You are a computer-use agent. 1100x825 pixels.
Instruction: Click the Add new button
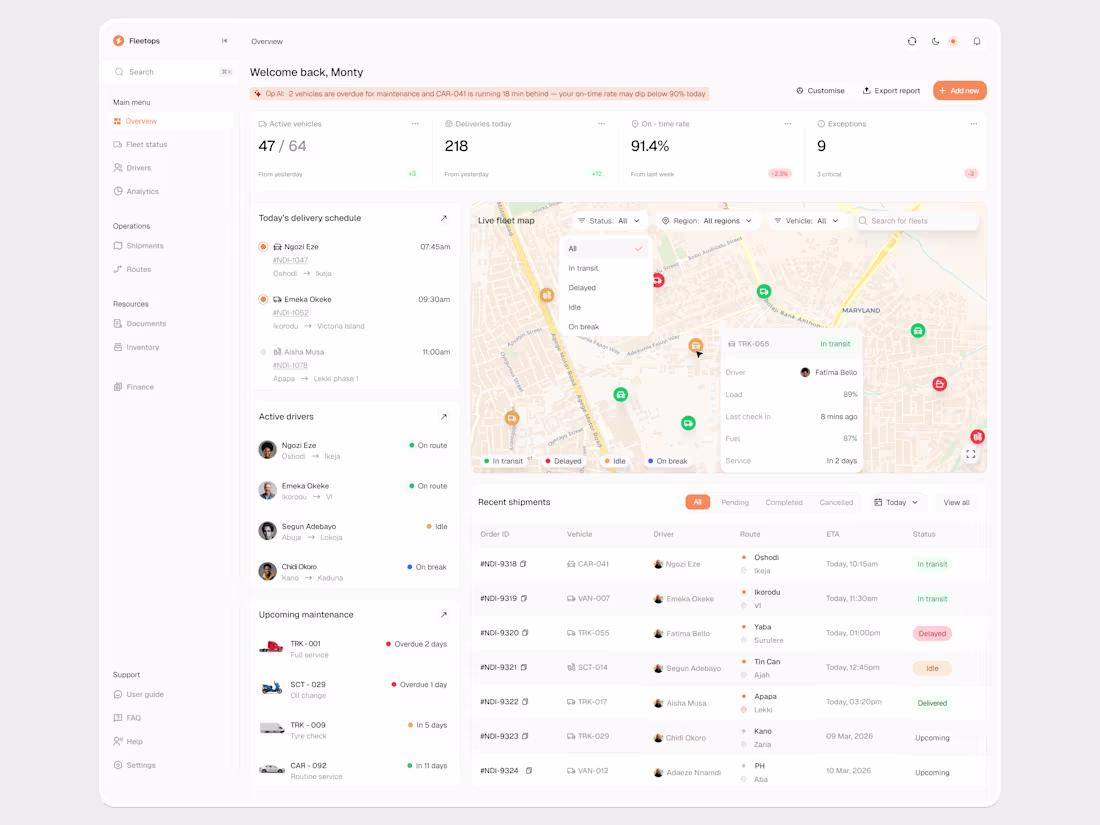tap(960, 90)
